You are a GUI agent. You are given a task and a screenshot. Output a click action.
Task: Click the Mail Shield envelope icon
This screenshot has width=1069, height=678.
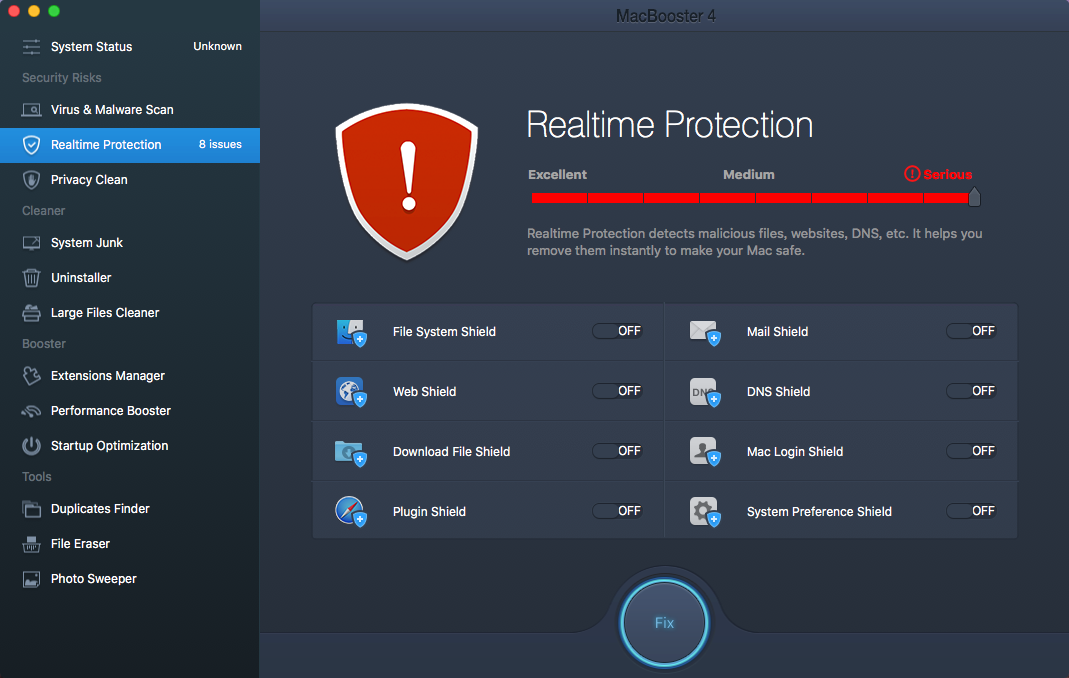pos(705,333)
